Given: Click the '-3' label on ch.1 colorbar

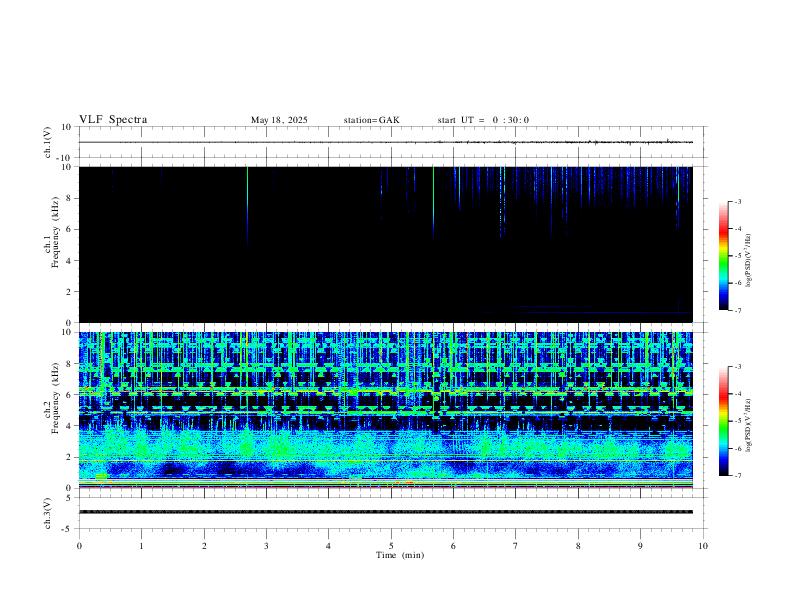Looking at the screenshot, I should [737, 201].
